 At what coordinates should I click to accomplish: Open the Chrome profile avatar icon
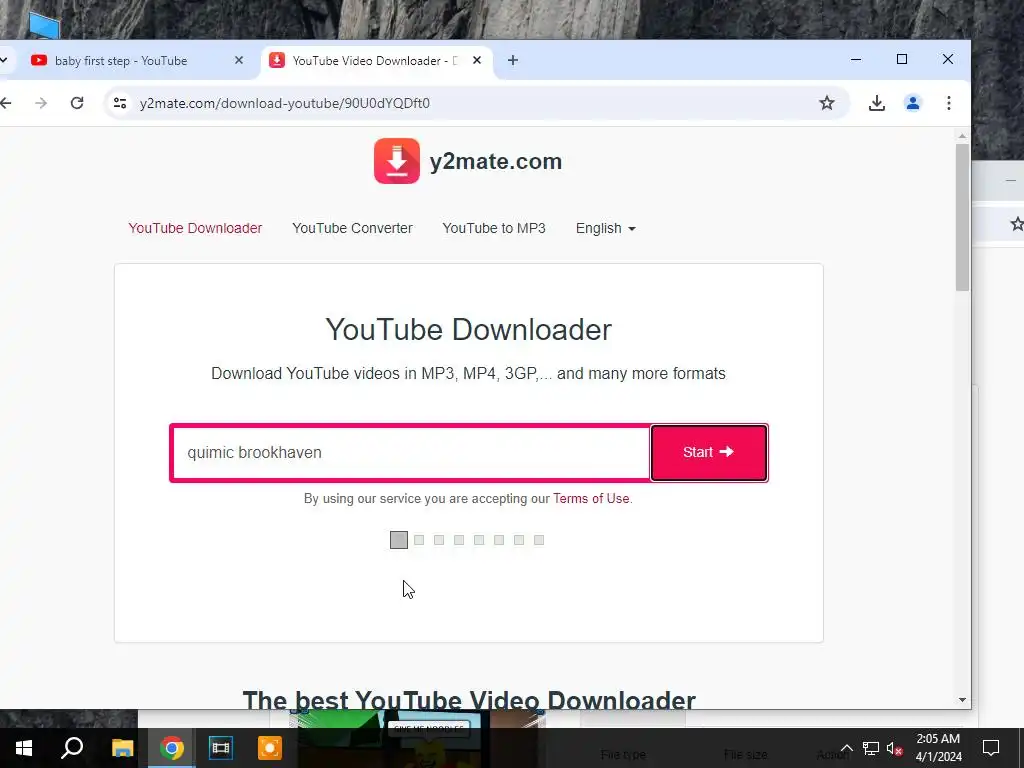(x=912, y=103)
